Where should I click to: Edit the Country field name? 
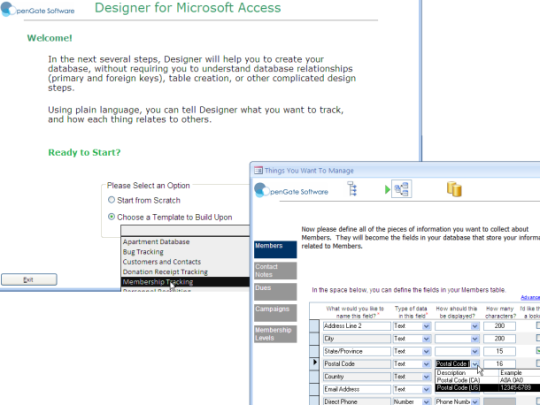click(x=357, y=376)
